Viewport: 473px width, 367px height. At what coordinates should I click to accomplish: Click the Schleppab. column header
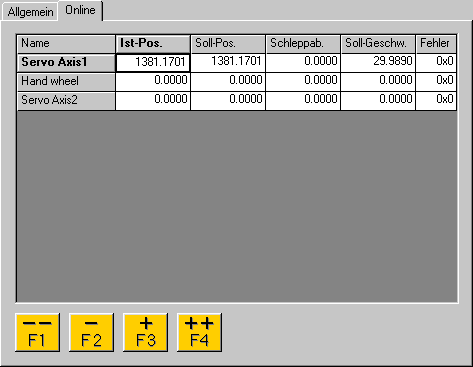[303, 44]
